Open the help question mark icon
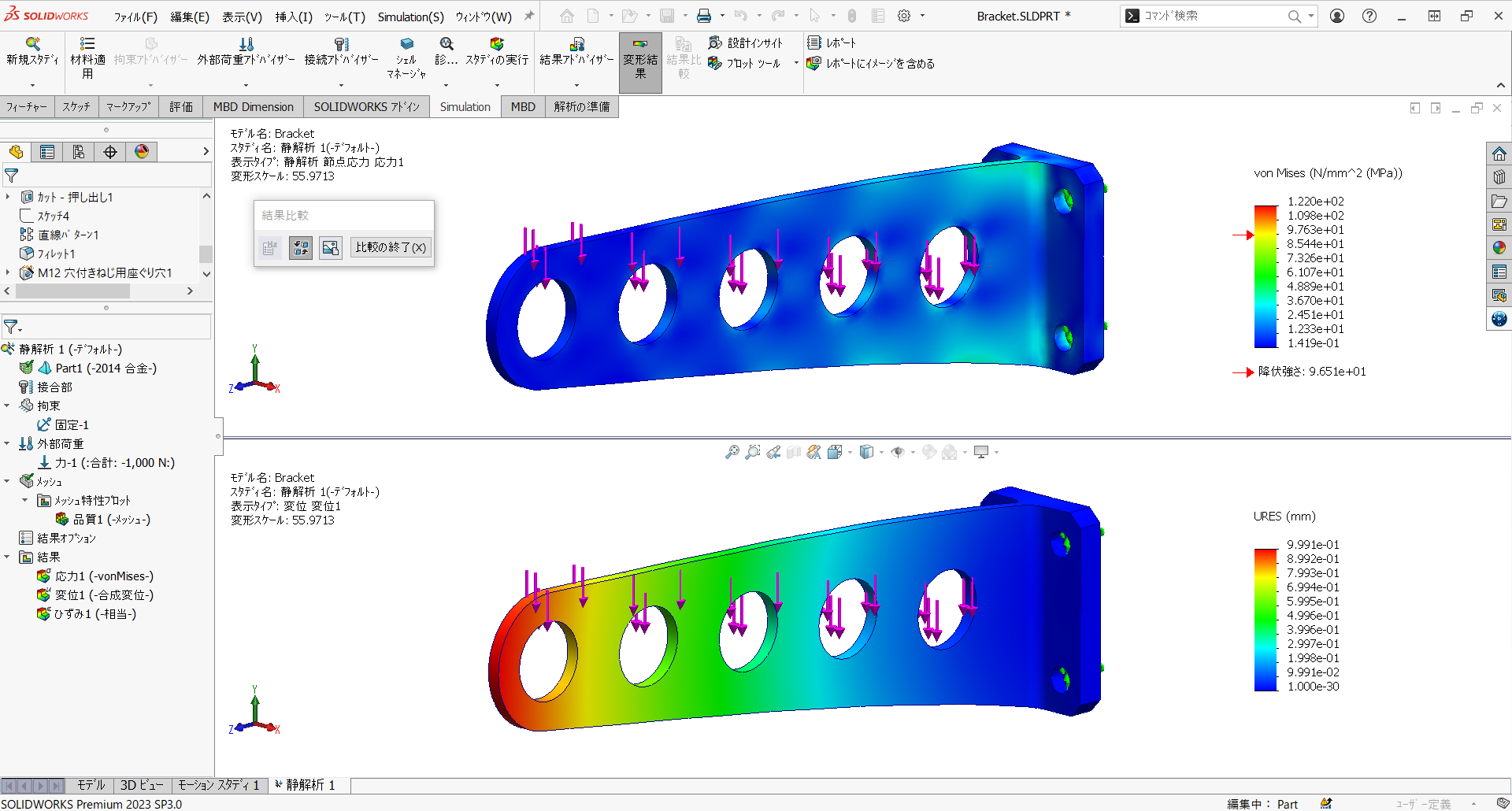 tap(1369, 16)
